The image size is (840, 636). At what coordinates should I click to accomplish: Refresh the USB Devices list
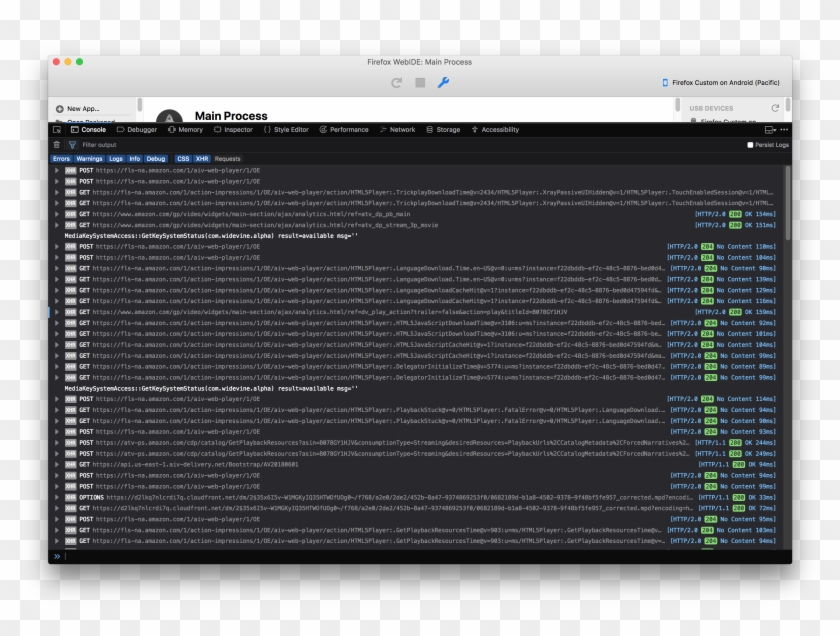click(774, 108)
